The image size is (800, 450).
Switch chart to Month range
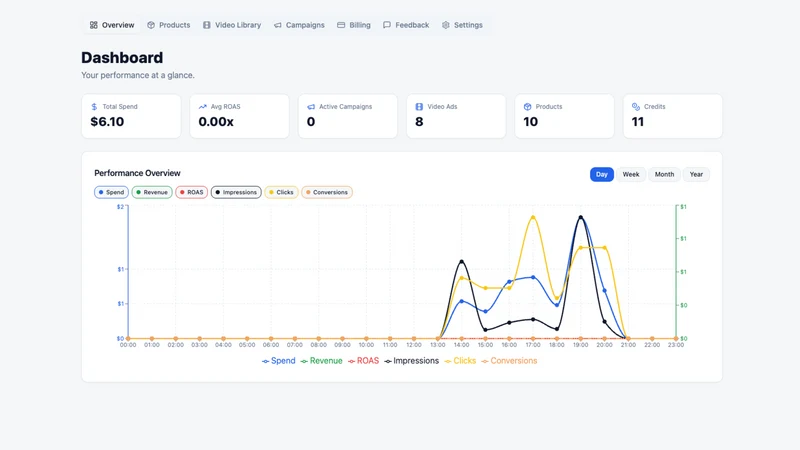(x=664, y=174)
